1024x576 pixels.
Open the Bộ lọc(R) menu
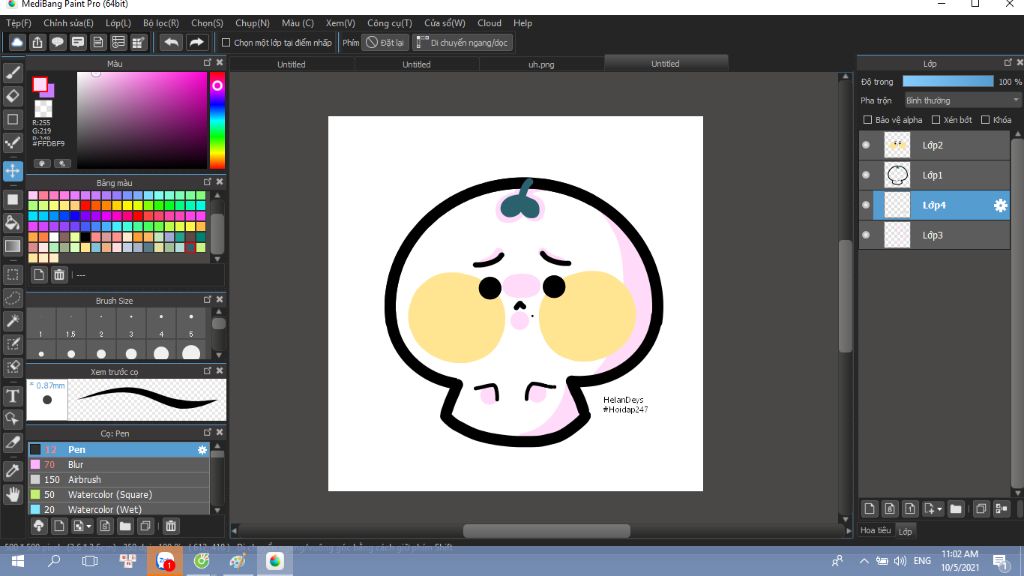(161, 23)
